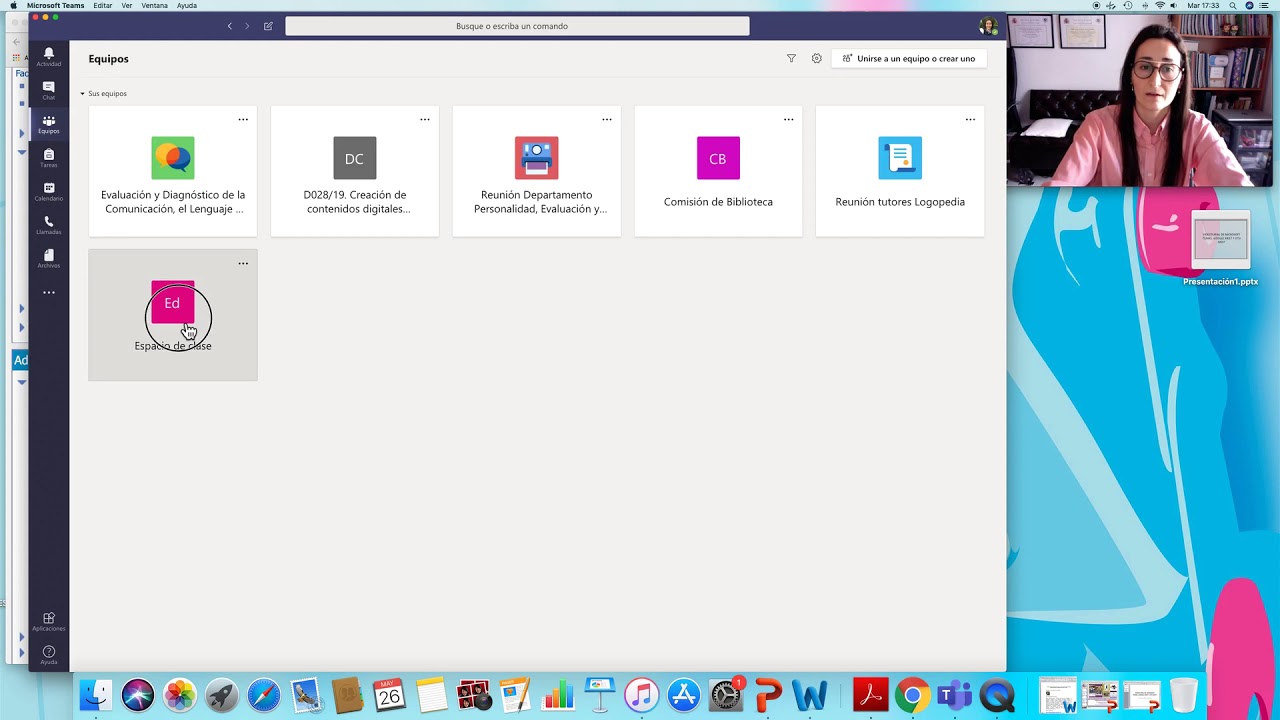Open Trash from the dock
The height and width of the screenshot is (720, 1280).
(1184, 695)
